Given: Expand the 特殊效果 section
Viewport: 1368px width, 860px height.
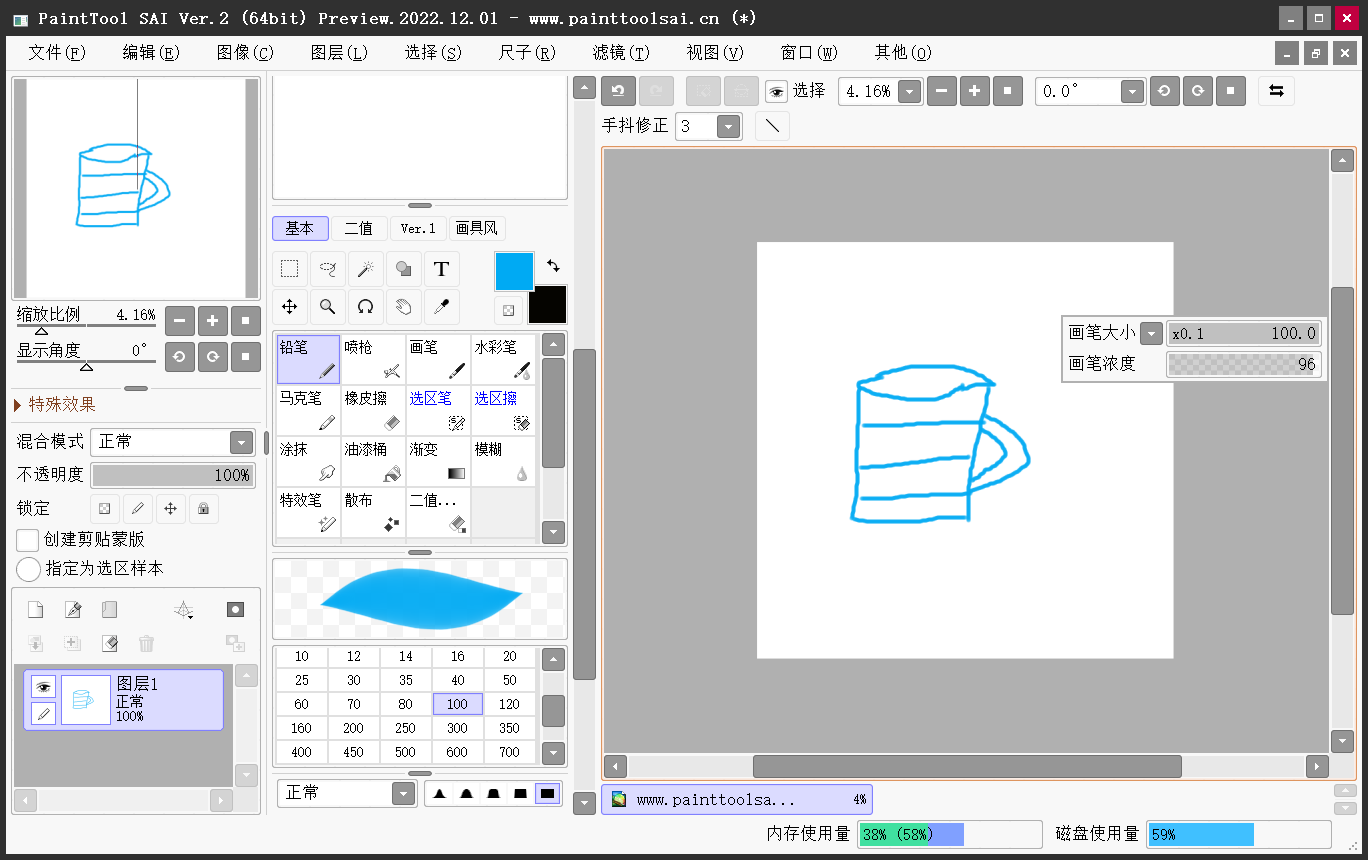Looking at the screenshot, I should (55, 405).
